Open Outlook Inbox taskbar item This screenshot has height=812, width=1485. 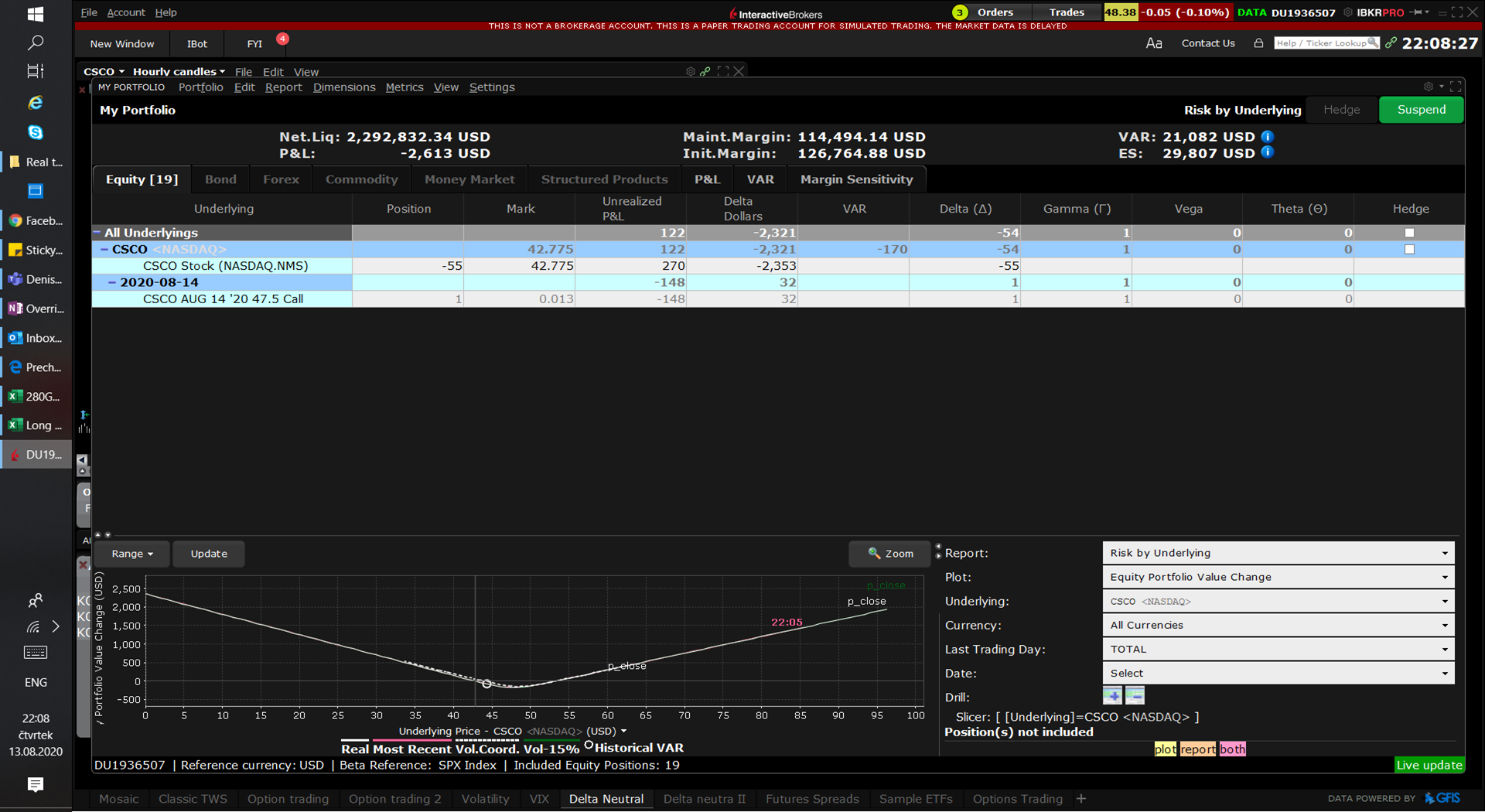(x=36, y=338)
